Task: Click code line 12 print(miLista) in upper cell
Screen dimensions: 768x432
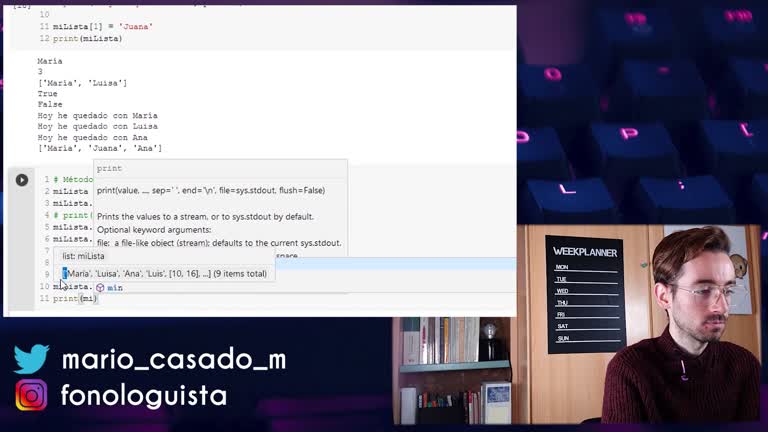Action: coord(88,38)
